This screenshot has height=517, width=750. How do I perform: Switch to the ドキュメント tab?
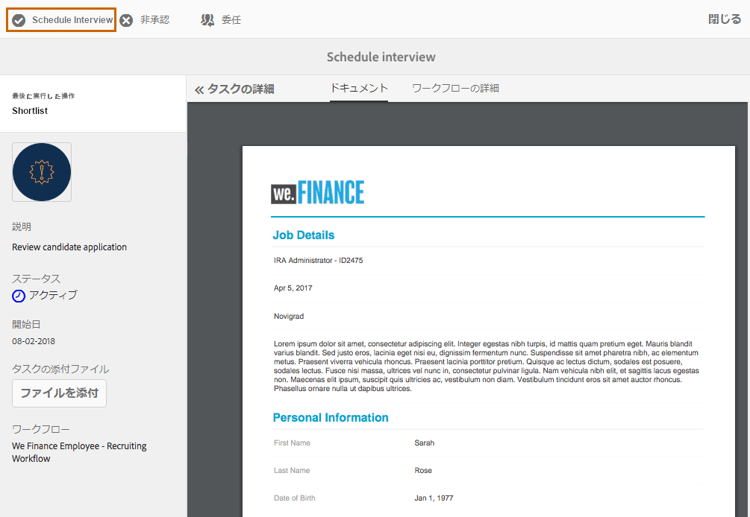coord(359,88)
